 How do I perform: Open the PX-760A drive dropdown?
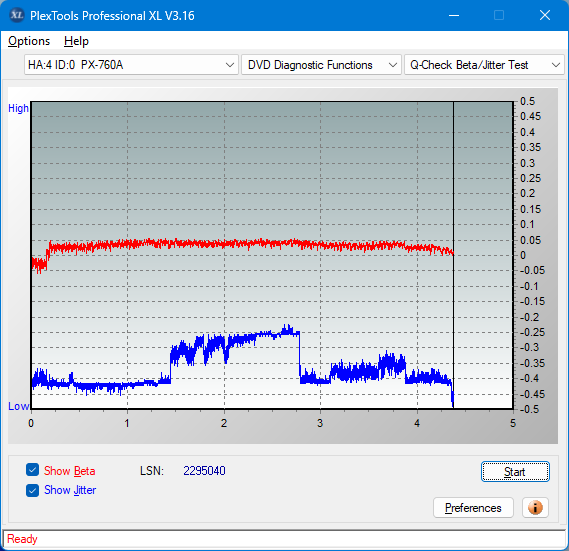tap(131, 65)
